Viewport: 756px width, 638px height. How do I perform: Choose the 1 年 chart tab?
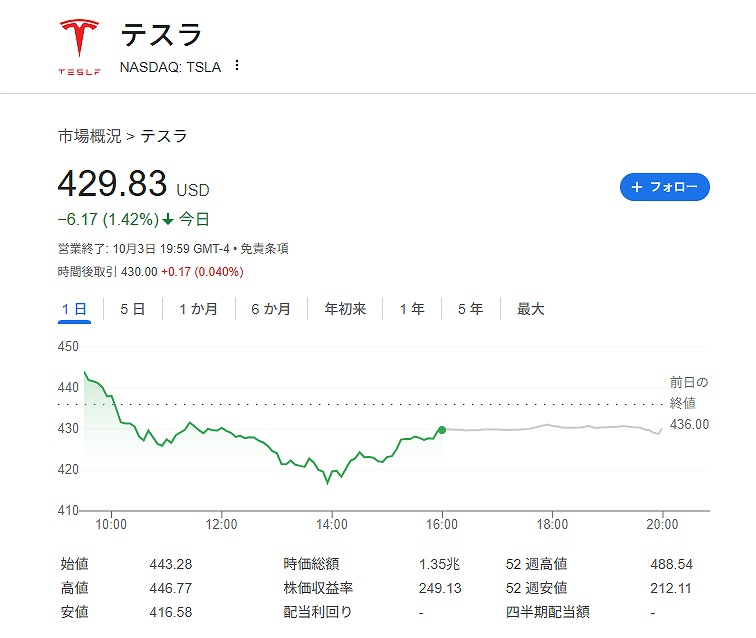pos(412,309)
